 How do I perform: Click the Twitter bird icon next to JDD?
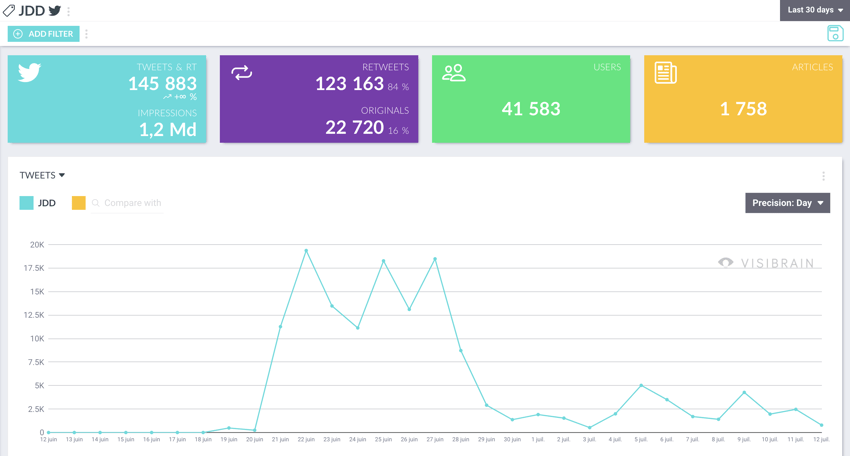tap(55, 10)
